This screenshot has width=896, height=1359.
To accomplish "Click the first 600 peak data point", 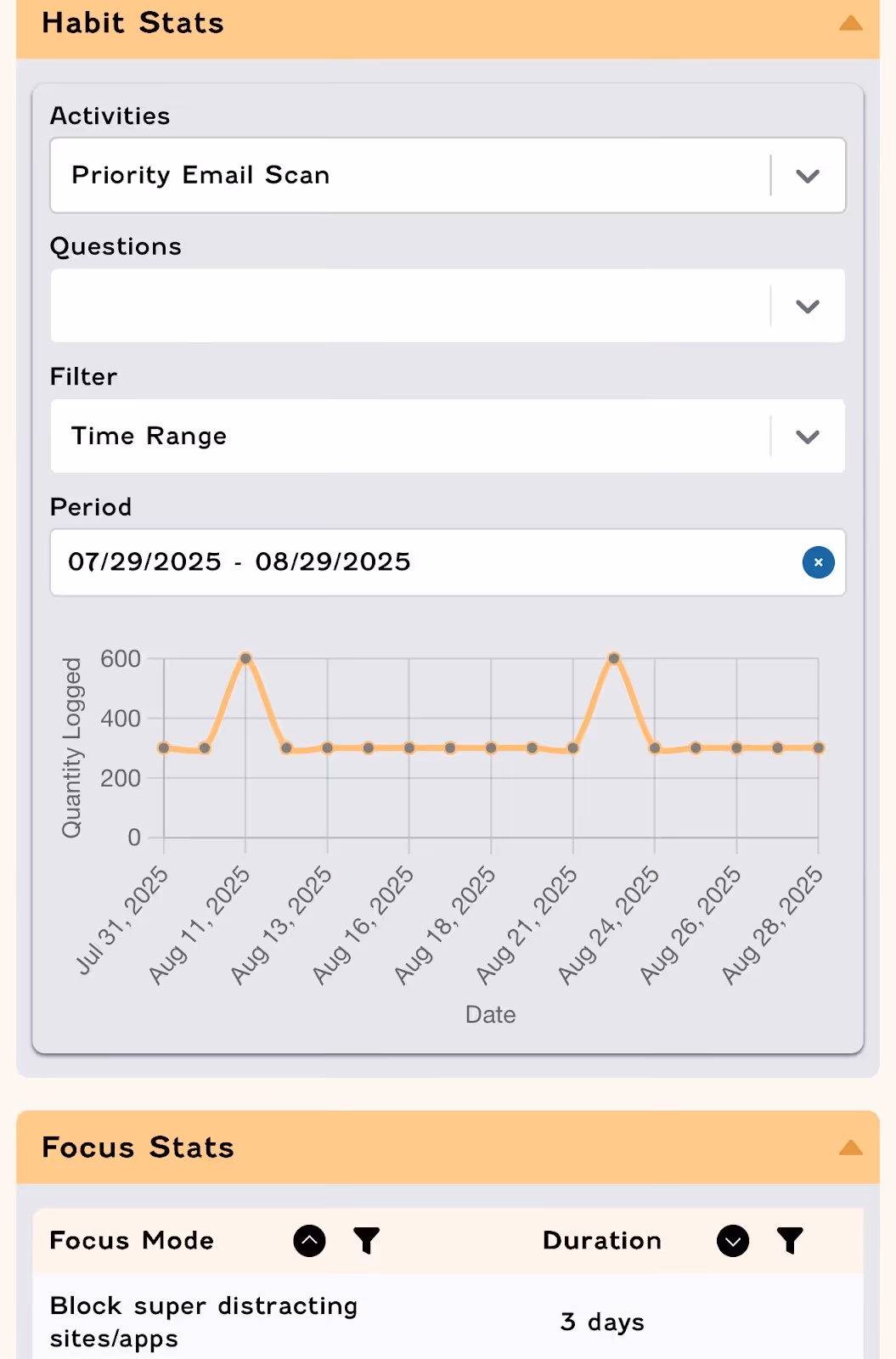I will (x=245, y=658).
